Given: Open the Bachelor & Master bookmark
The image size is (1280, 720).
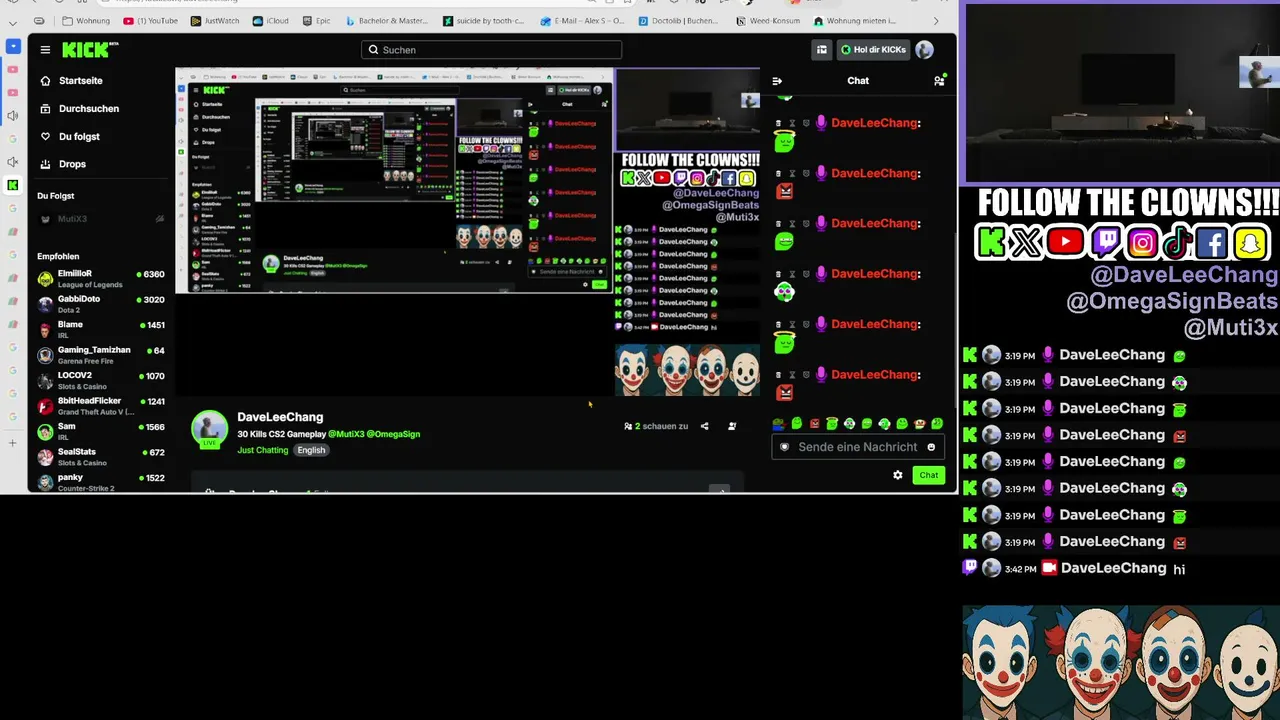Looking at the screenshot, I should [387, 21].
